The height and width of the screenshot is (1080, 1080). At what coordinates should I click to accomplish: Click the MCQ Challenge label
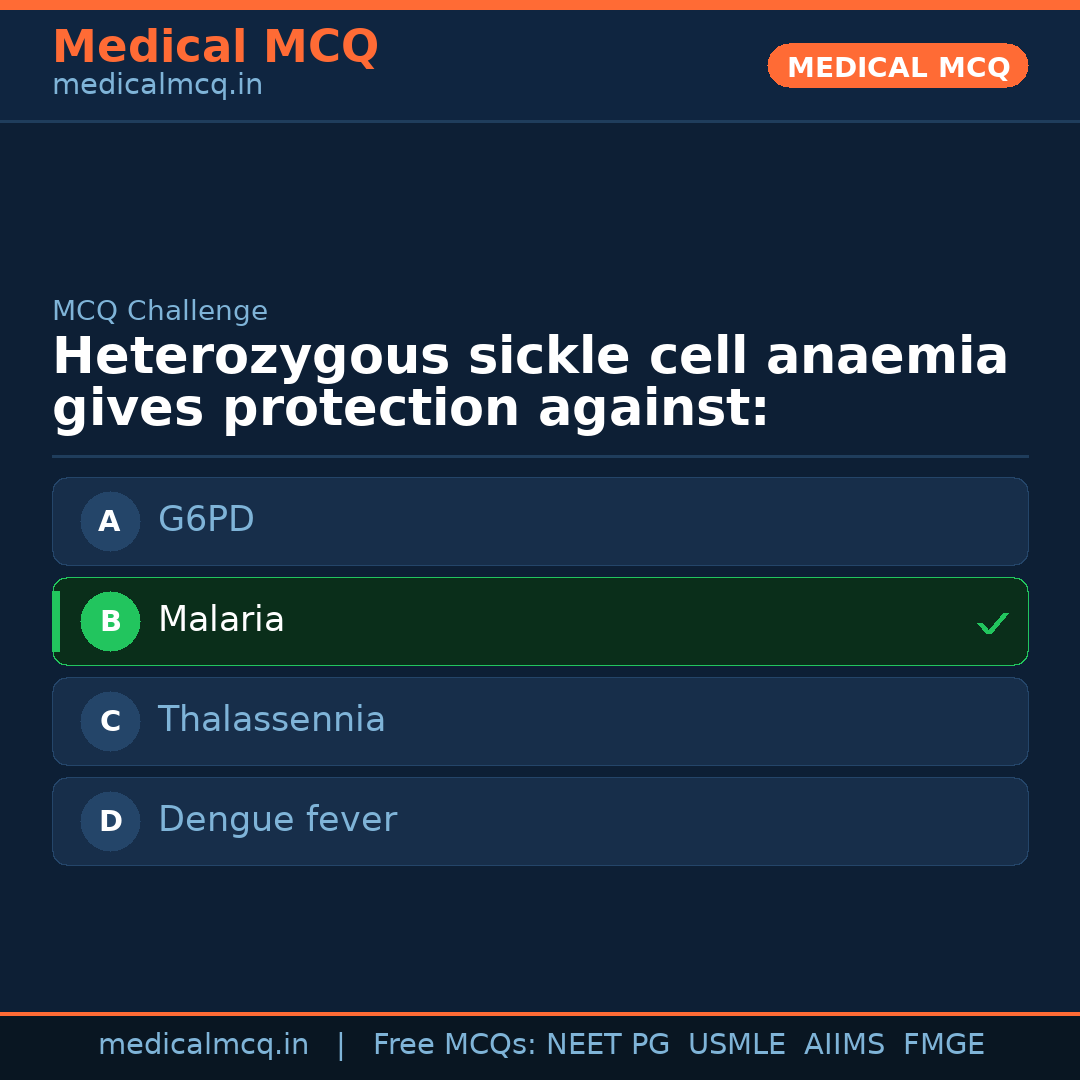click(x=160, y=311)
